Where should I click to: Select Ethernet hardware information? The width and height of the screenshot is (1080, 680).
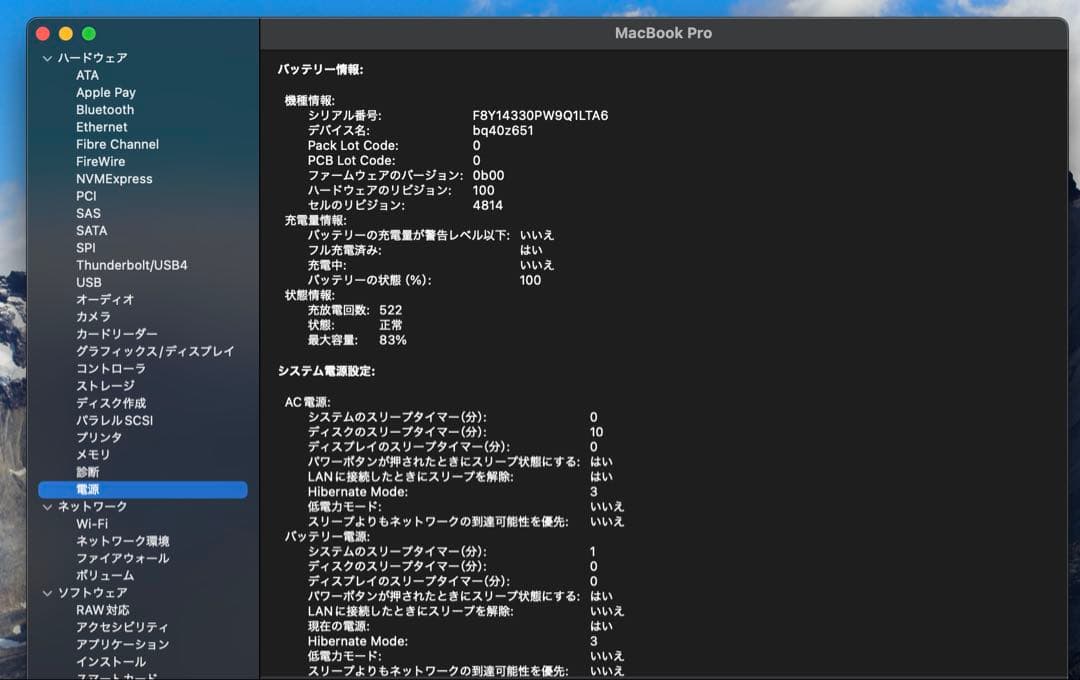[101, 127]
